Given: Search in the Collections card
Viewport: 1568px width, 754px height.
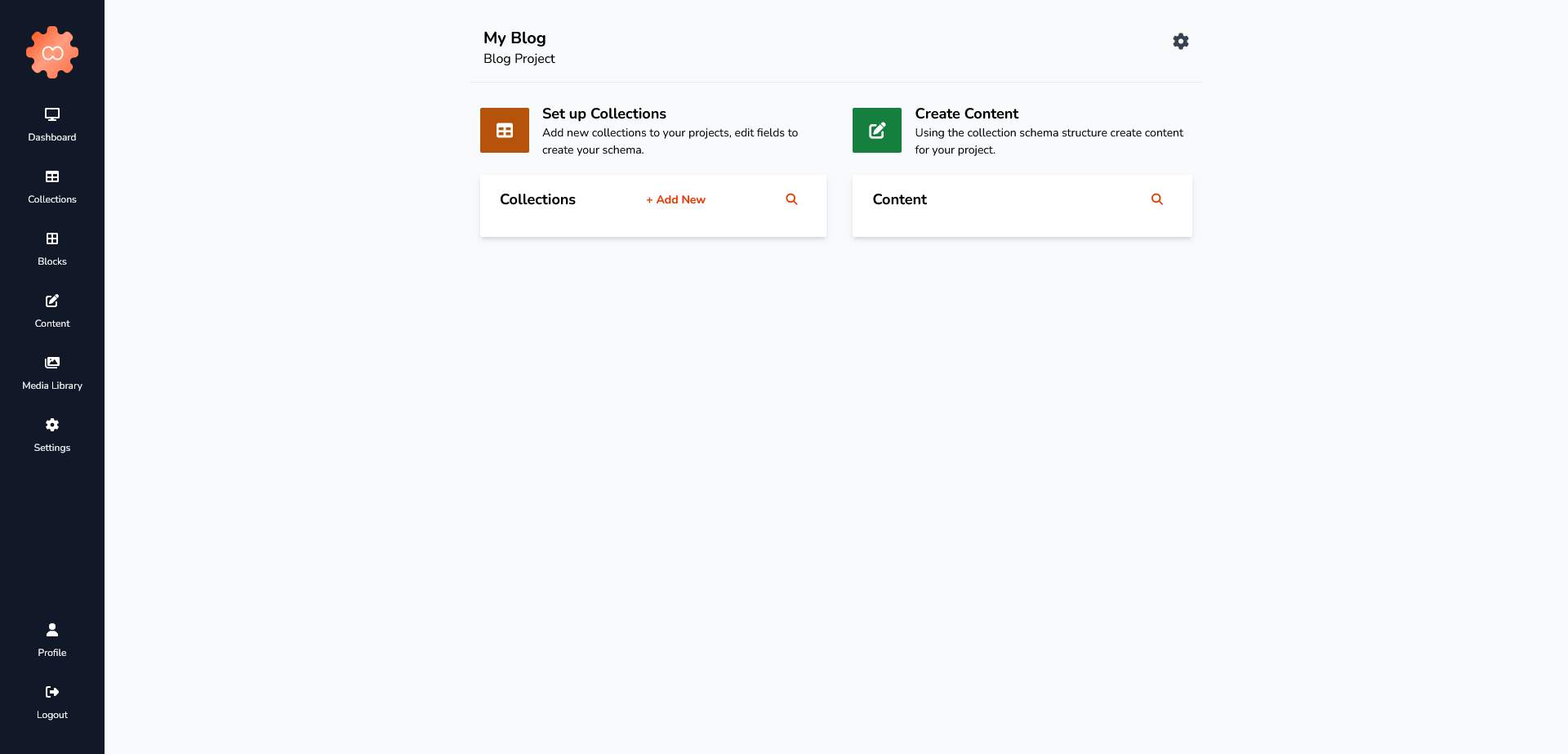Looking at the screenshot, I should 791,199.
